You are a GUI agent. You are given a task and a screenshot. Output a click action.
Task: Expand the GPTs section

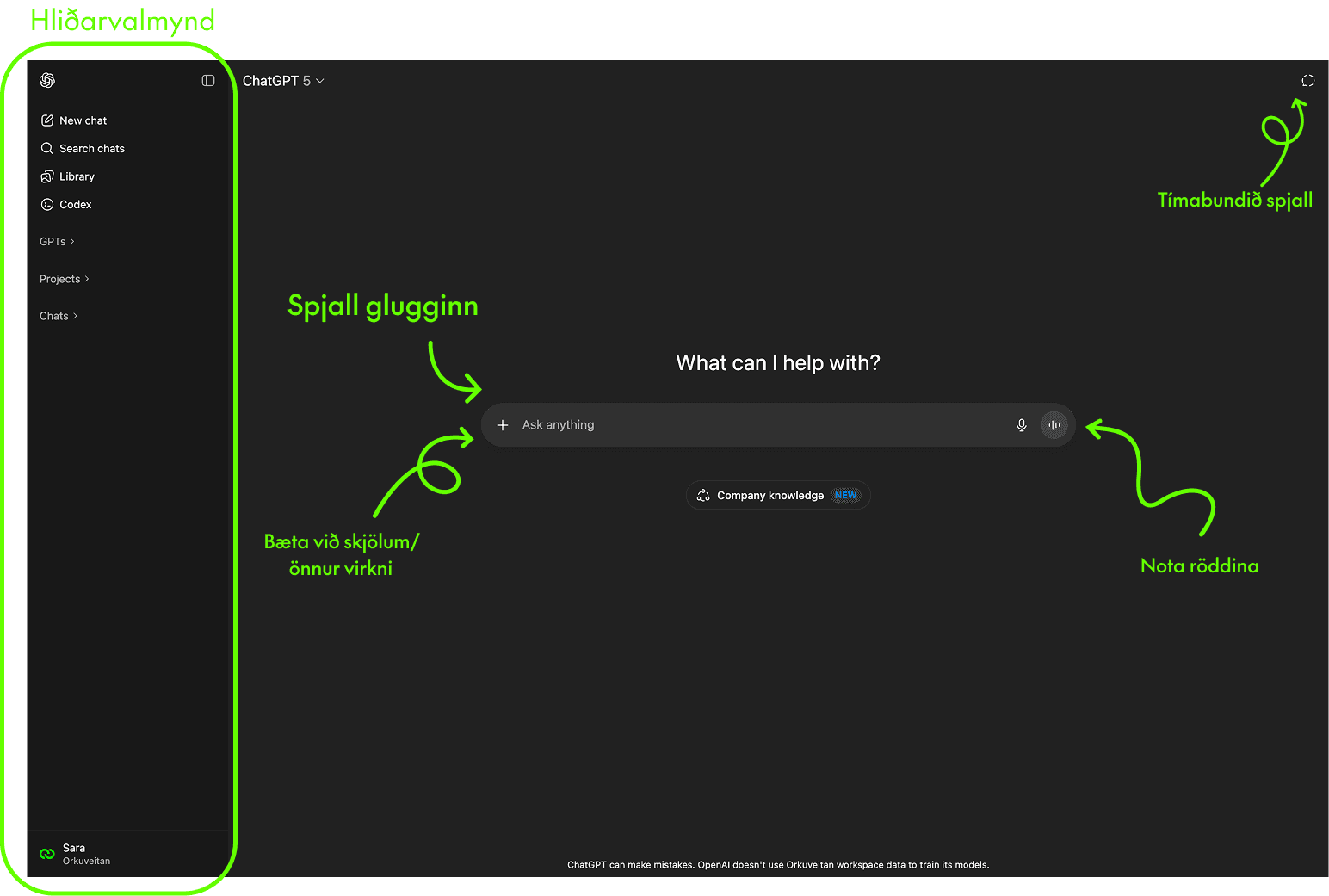tap(57, 242)
